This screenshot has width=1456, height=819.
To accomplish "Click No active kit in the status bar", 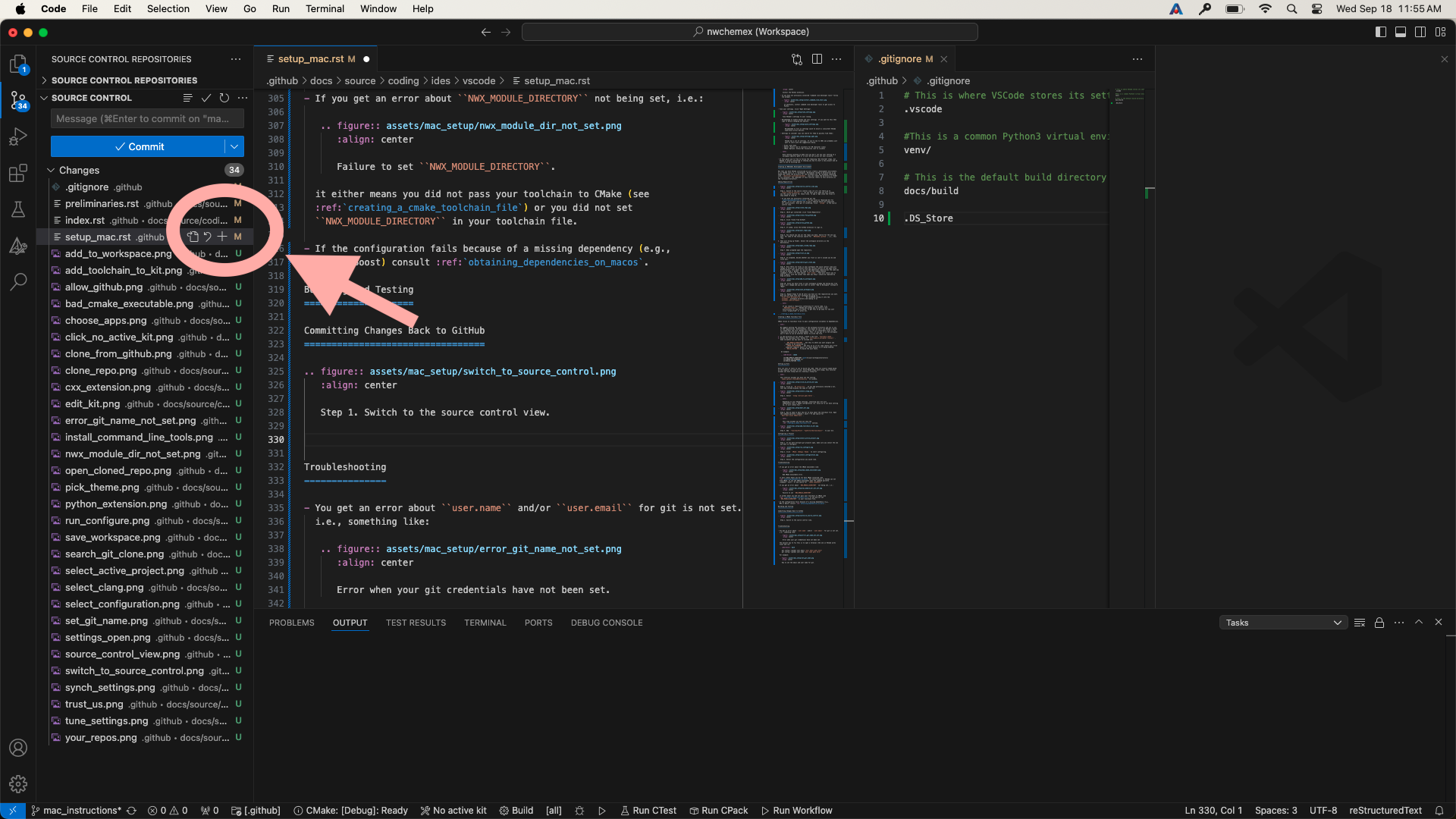I will click(x=453, y=811).
